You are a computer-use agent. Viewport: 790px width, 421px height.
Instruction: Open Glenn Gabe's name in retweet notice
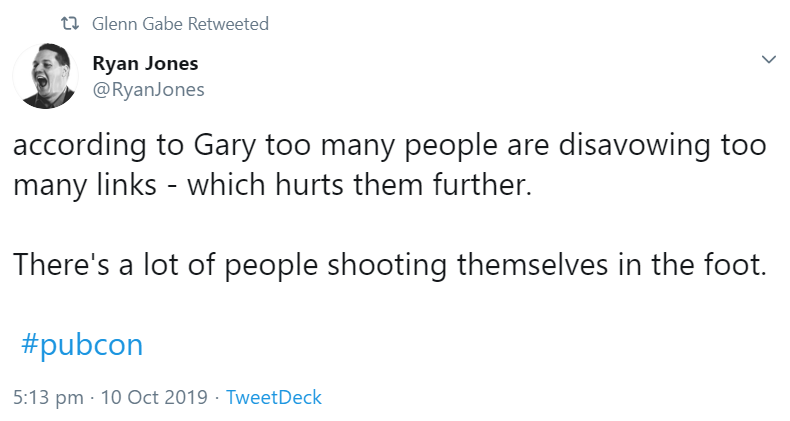click(135, 23)
